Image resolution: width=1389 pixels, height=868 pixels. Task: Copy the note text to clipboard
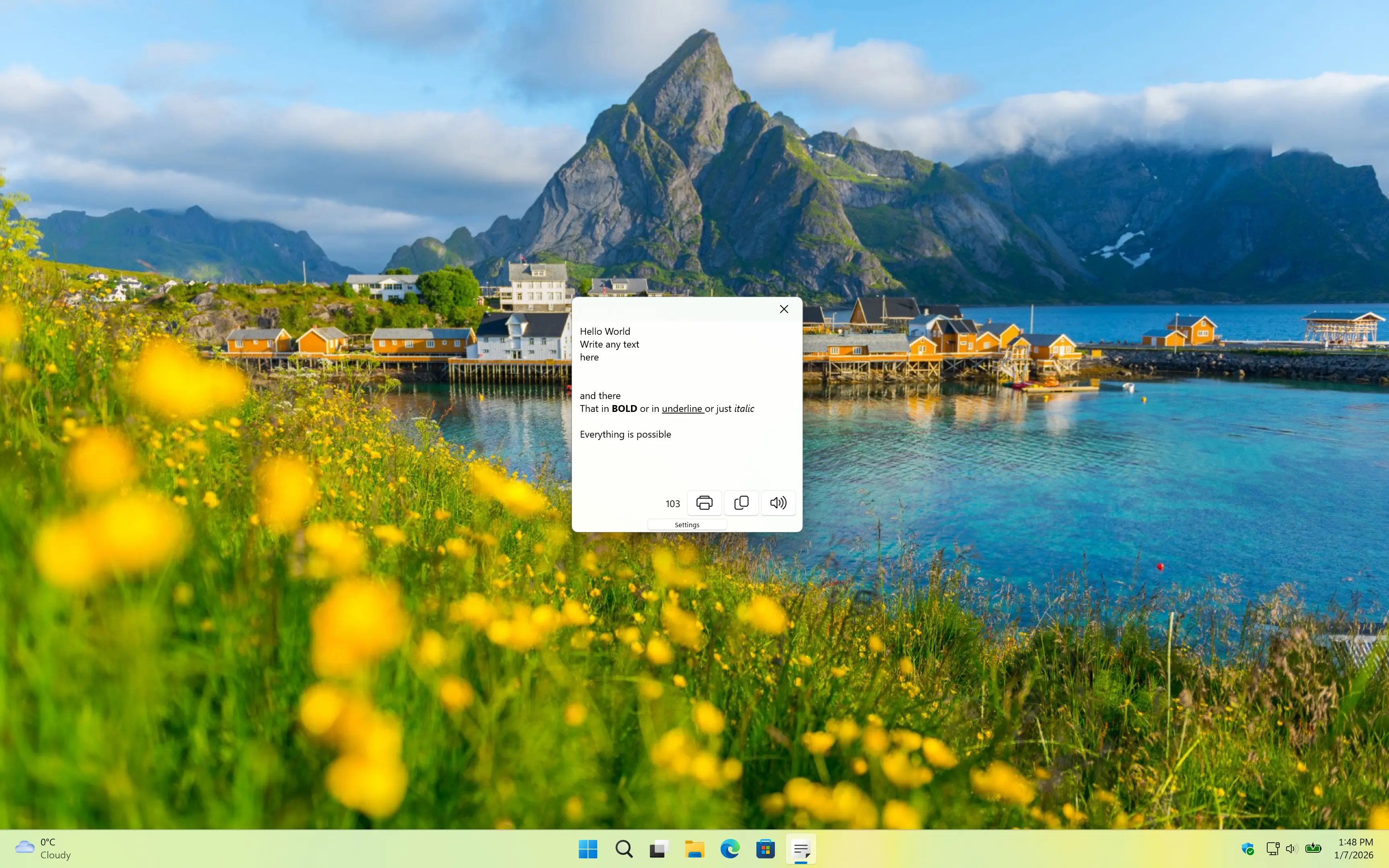coord(741,502)
